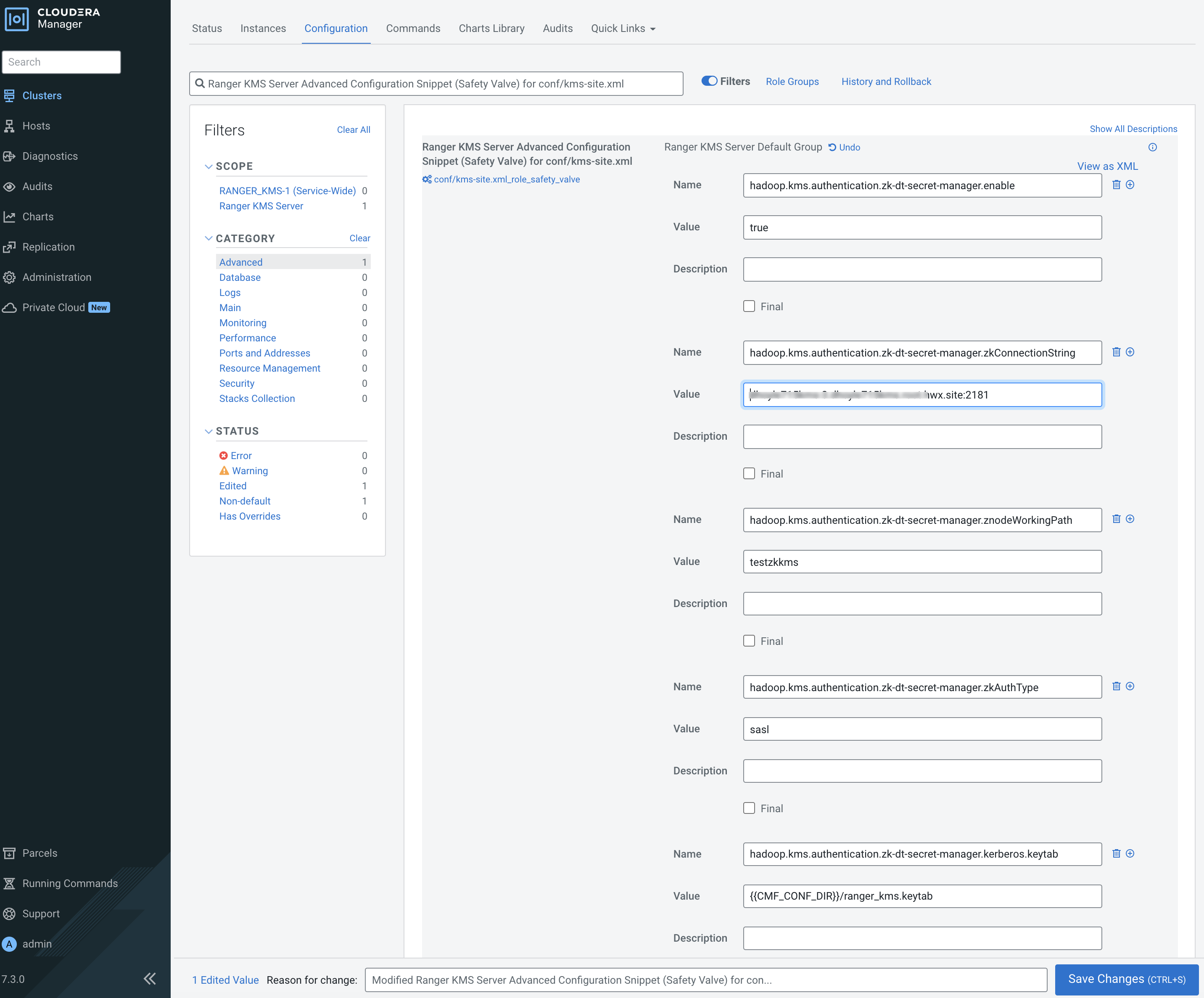Image resolution: width=1204 pixels, height=998 pixels.
Task: Collapse the sidebar with double-chevron icon
Action: coord(150,979)
